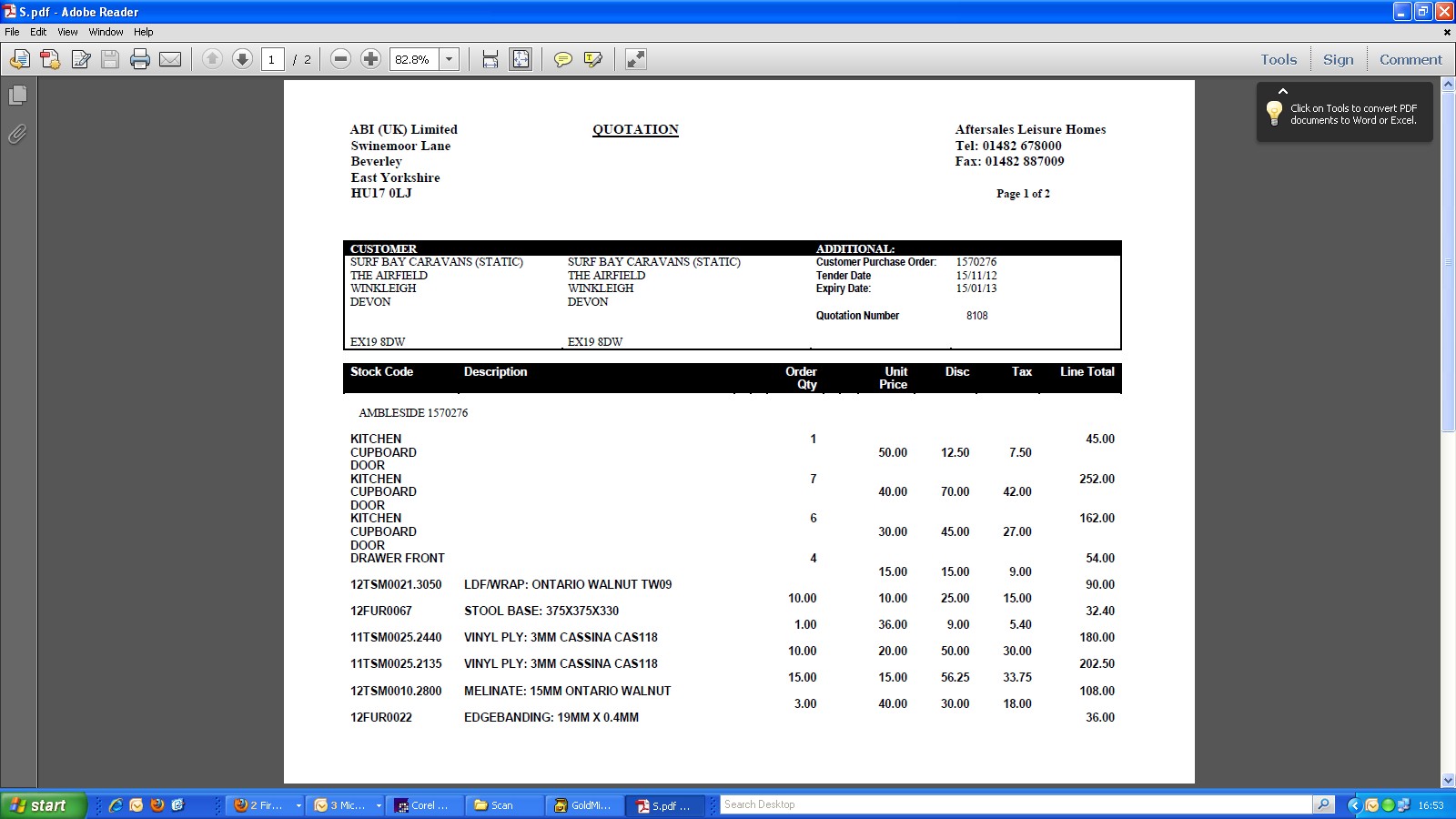Open the Window menu
This screenshot has width=1456, height=819.
tap(106, 32)
